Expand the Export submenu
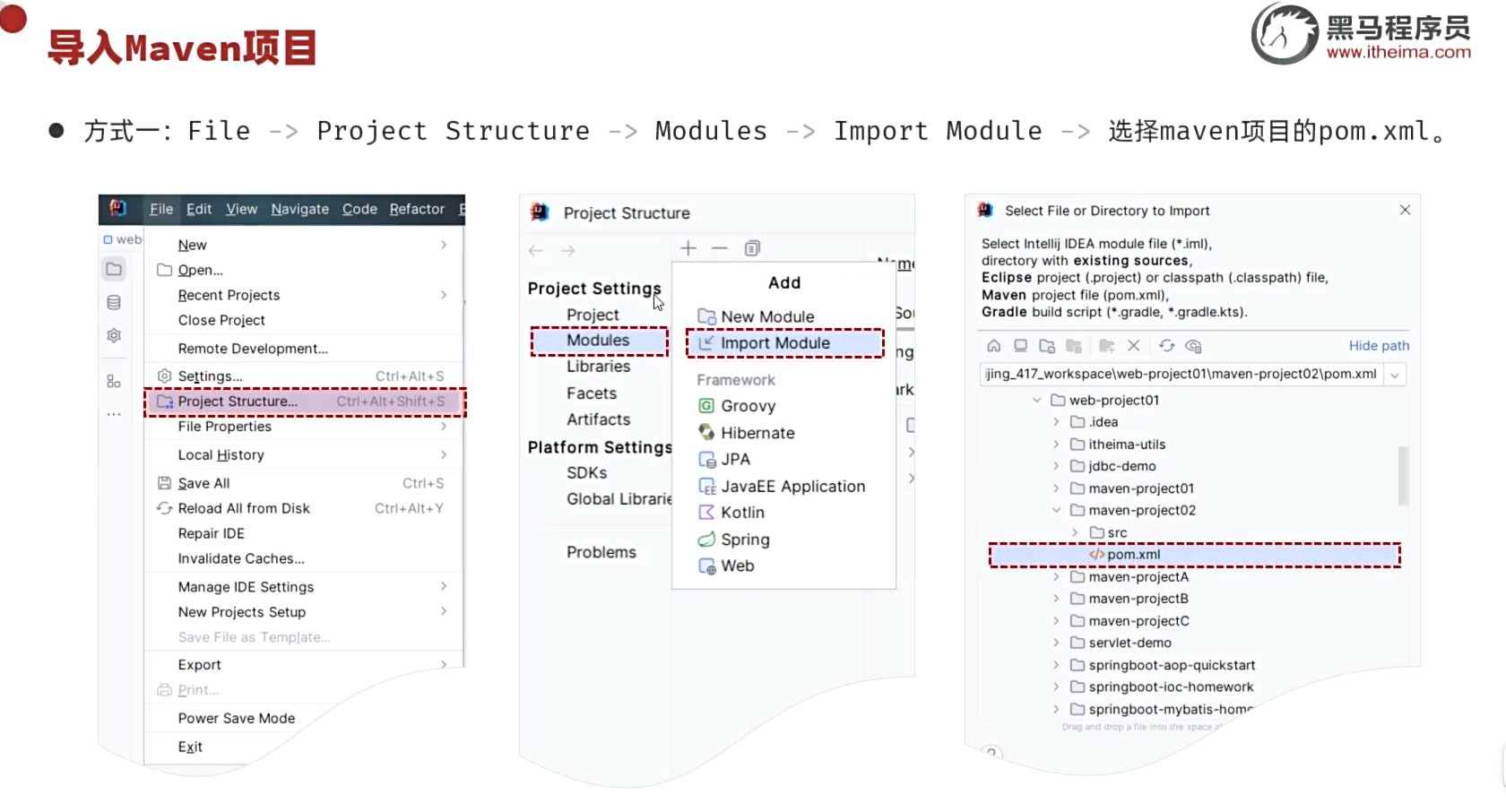Image resolution: width=1506 pixels, height=812 pixels. click(444, 664)
